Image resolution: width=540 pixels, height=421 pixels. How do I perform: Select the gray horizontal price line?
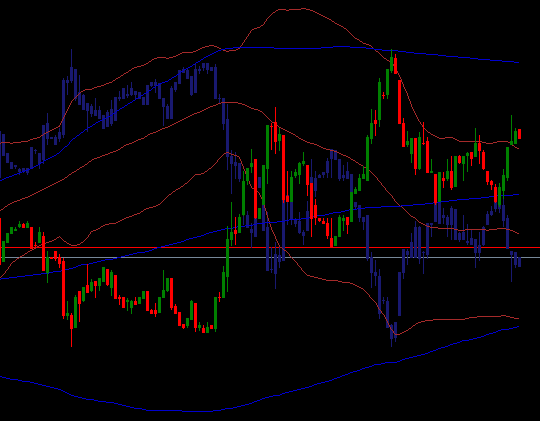tap(270, 257)
